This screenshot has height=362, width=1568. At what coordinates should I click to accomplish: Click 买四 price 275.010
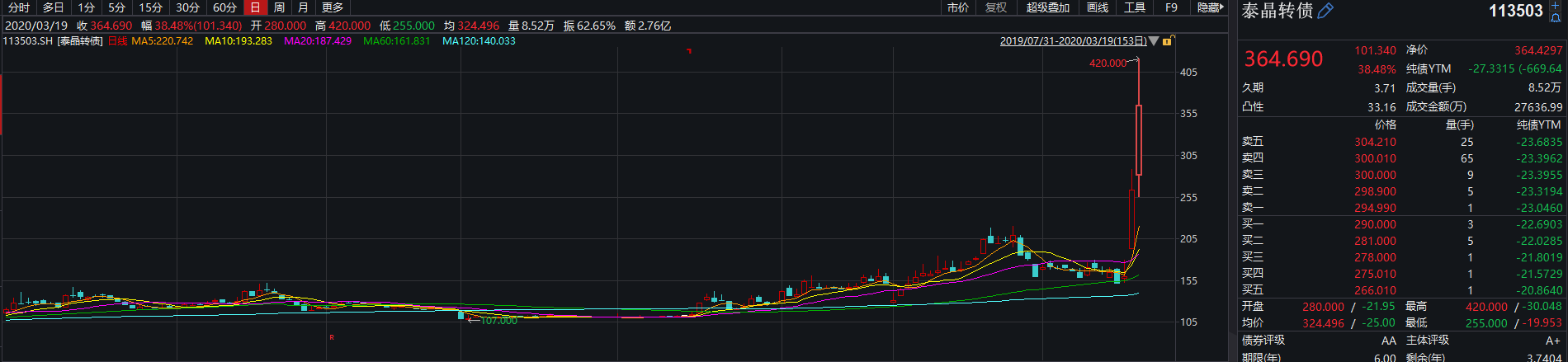point(1375,274)
